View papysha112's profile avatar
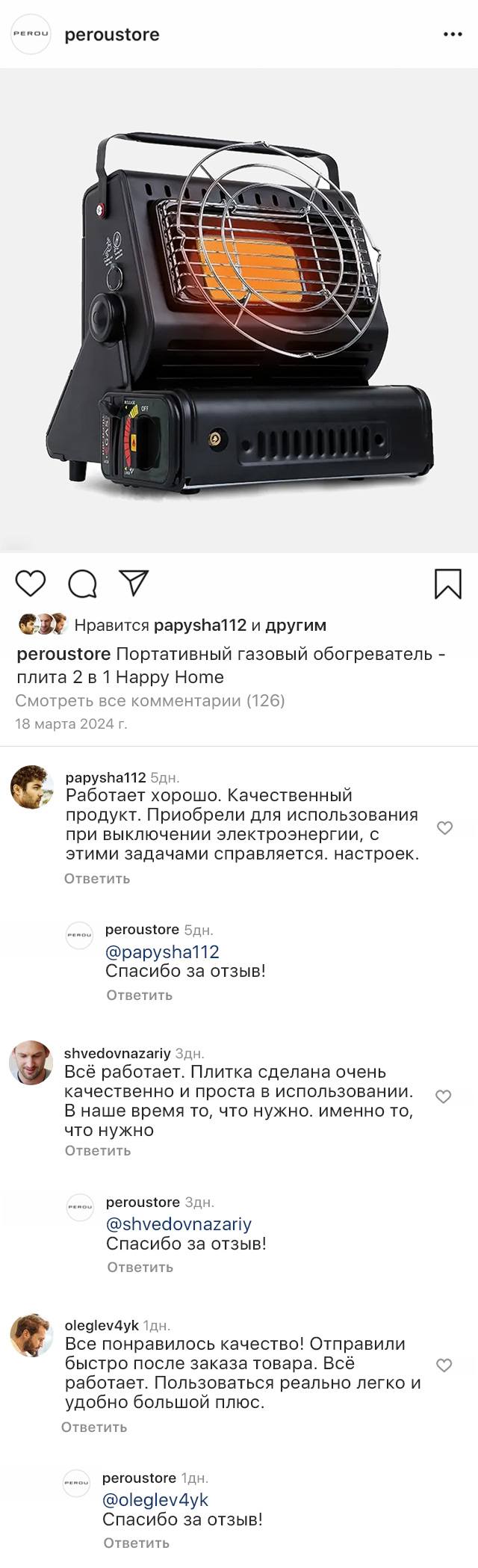Viewport: 478px width, 1568px height. coord(31,787)
